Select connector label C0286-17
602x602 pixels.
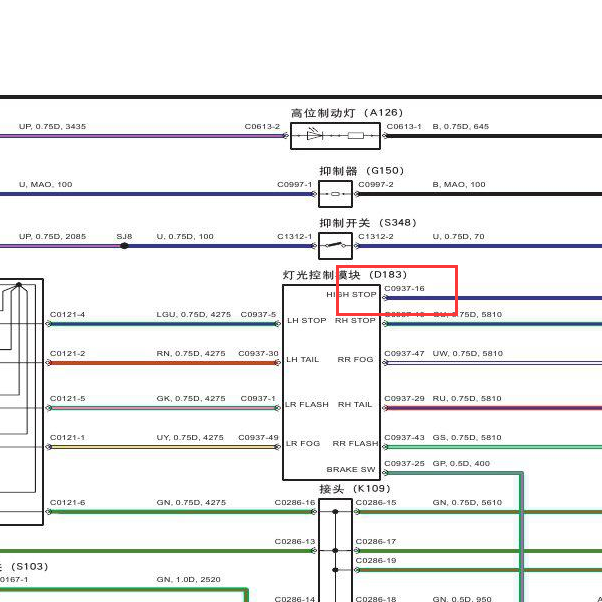click(376, 541)
